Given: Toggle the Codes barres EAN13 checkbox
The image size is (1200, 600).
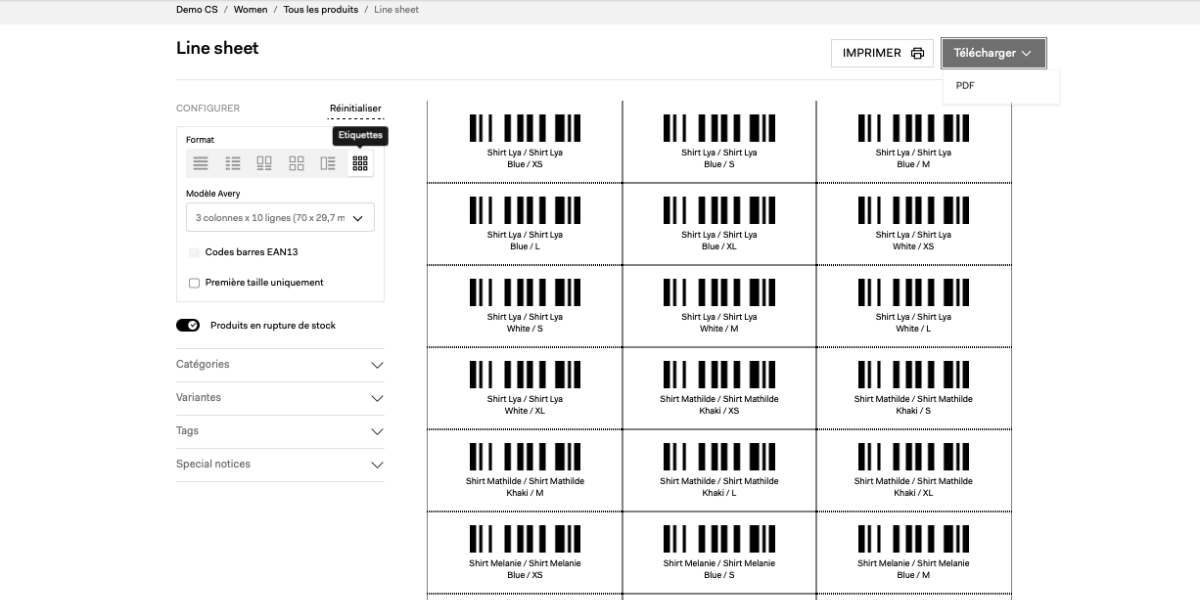Looking at the screenshot, I should (194, 252).
